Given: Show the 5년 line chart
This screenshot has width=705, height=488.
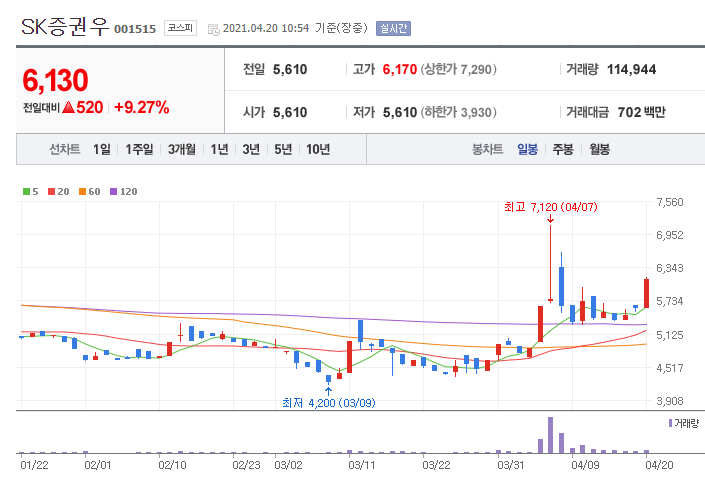Looking at the screenshot, I should (x=283, y=149).
